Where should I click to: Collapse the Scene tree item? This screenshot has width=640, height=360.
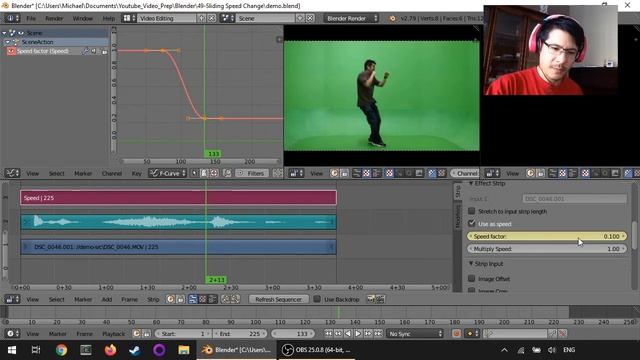tap(4, 33)
